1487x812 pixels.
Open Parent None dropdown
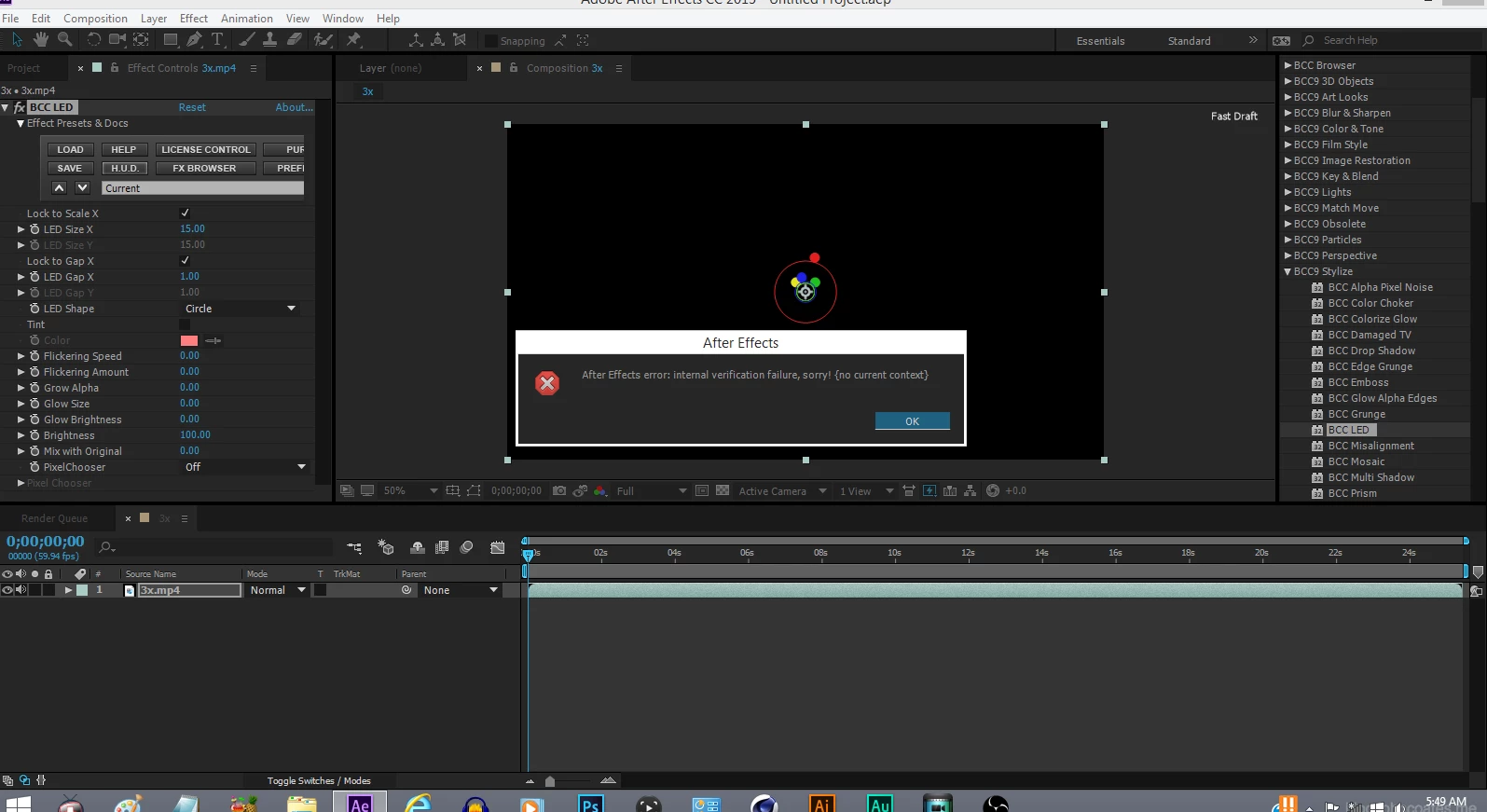(x=460, y=590)
